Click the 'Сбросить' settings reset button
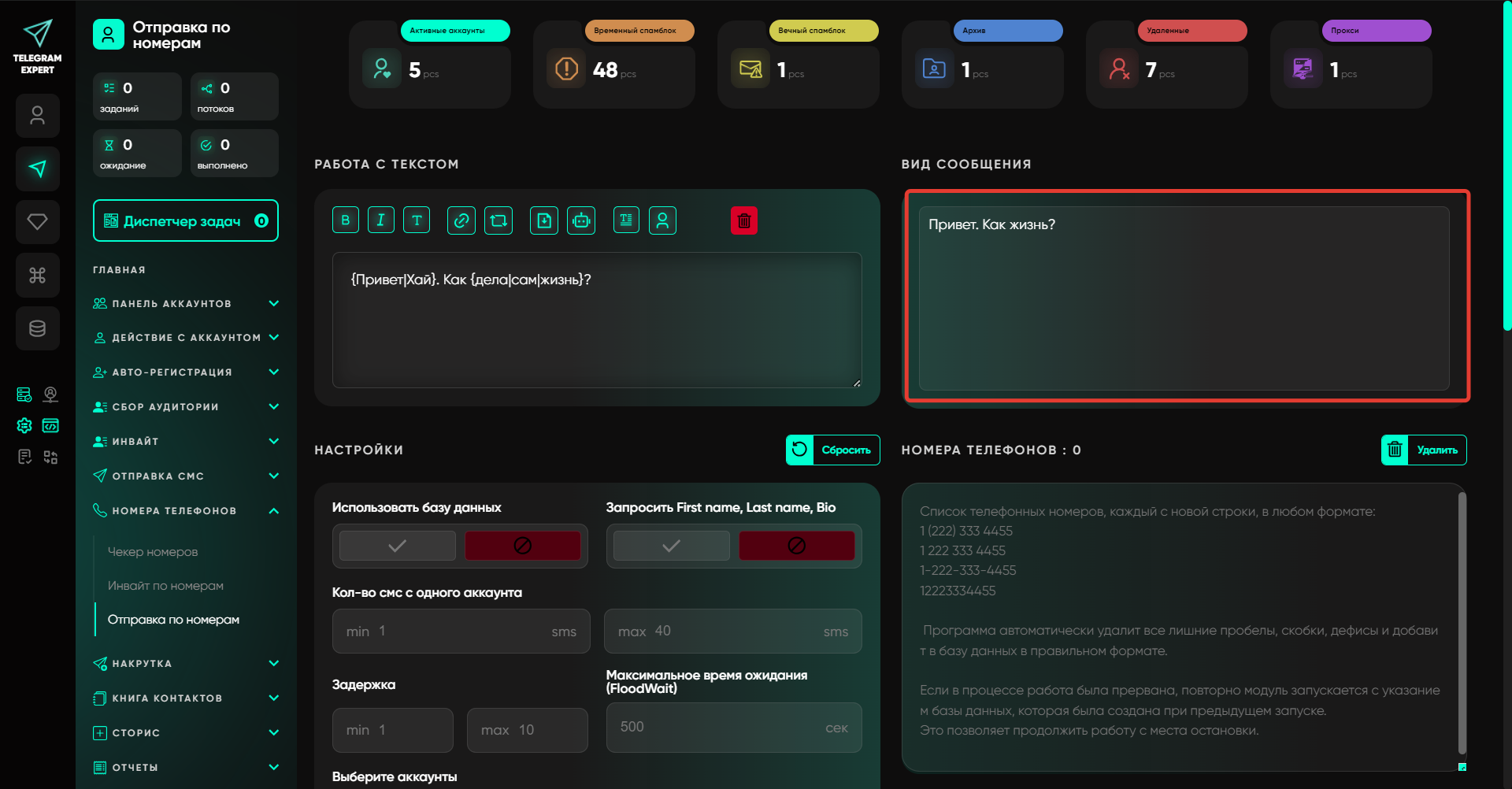Image resolution: width=1512 pixels, height=789 pixels. 833,450
